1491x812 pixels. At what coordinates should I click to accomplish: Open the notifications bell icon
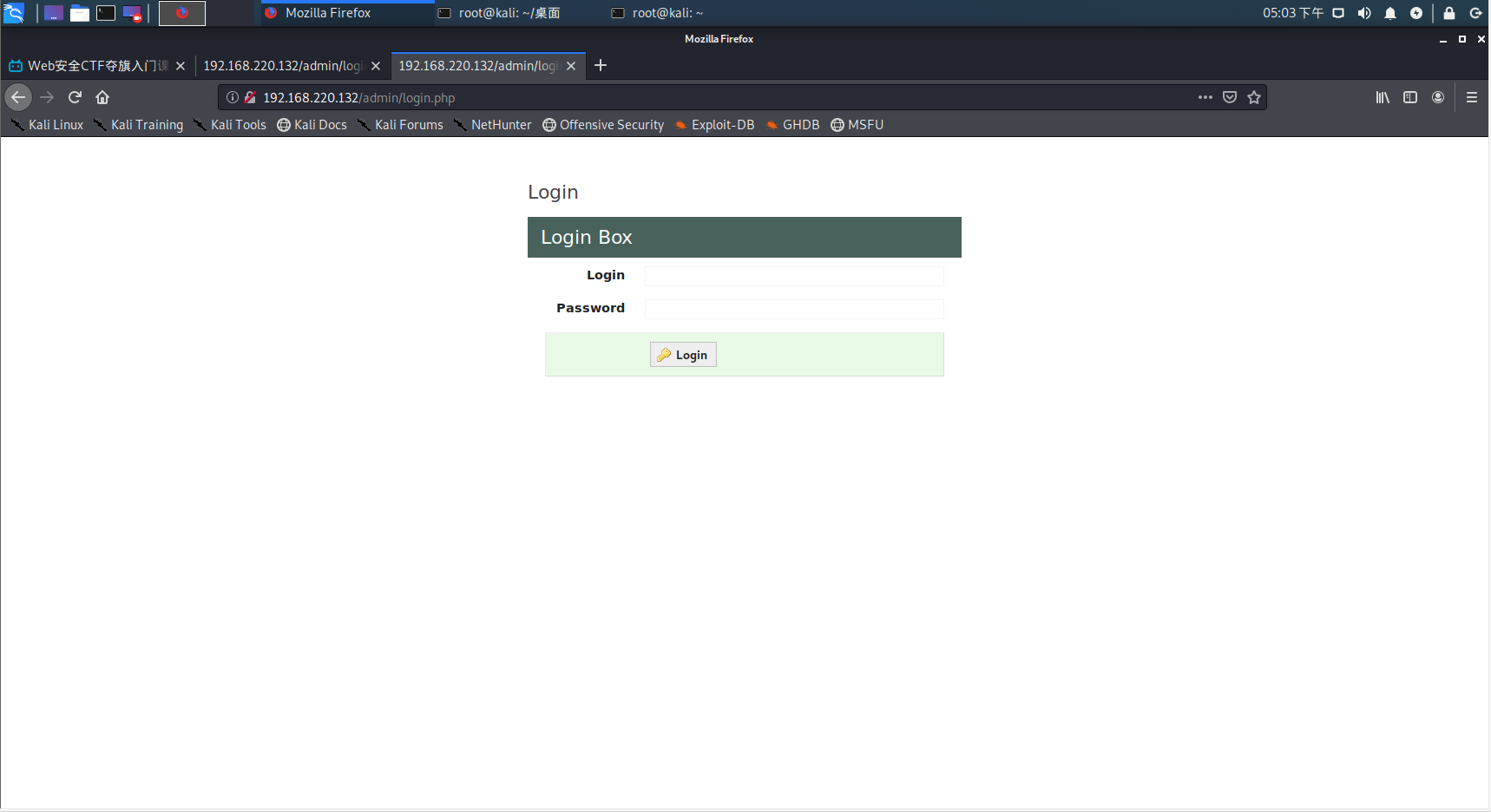tap(1390, 13)
